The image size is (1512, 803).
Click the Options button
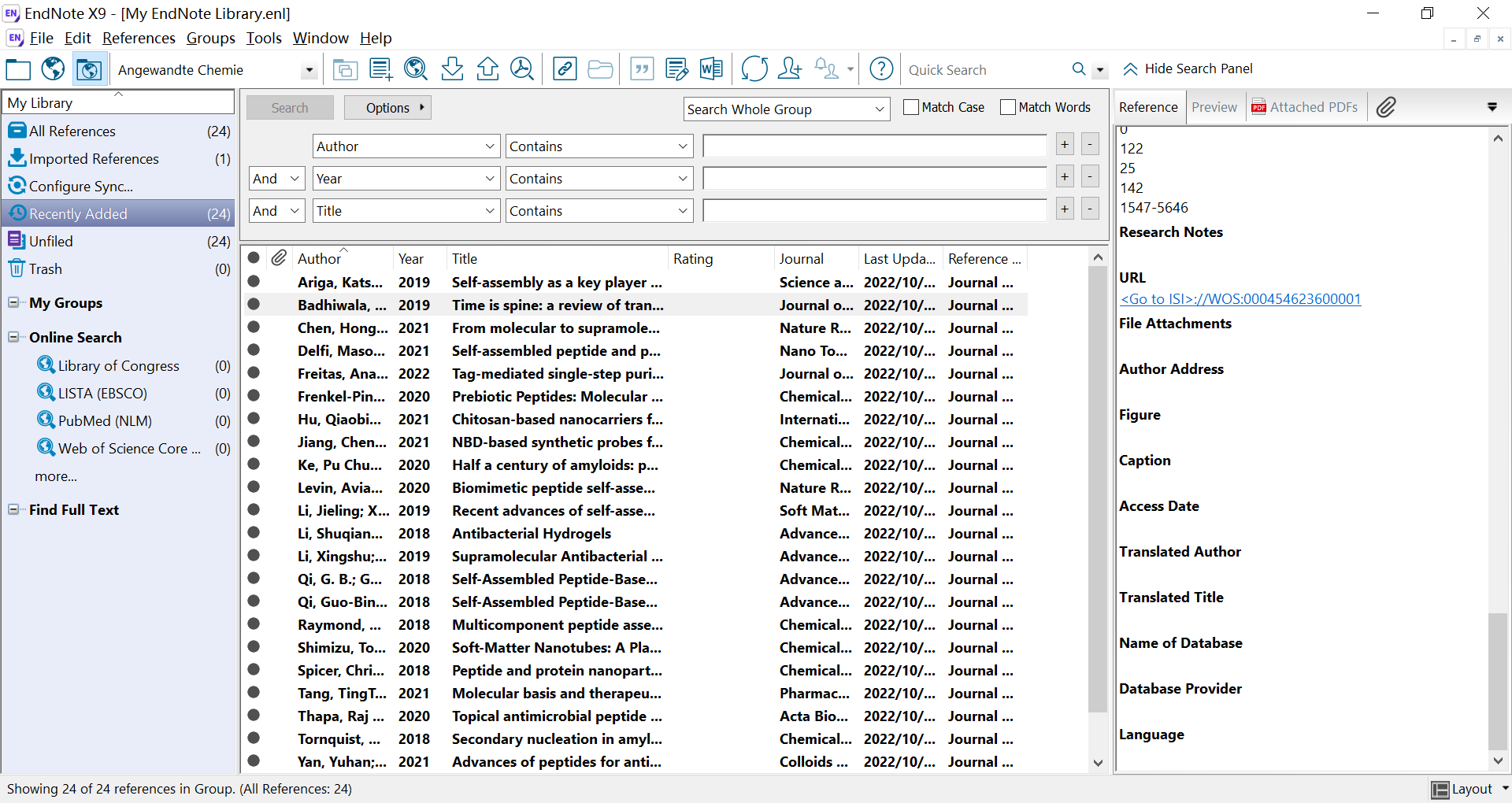click(388, 108)
